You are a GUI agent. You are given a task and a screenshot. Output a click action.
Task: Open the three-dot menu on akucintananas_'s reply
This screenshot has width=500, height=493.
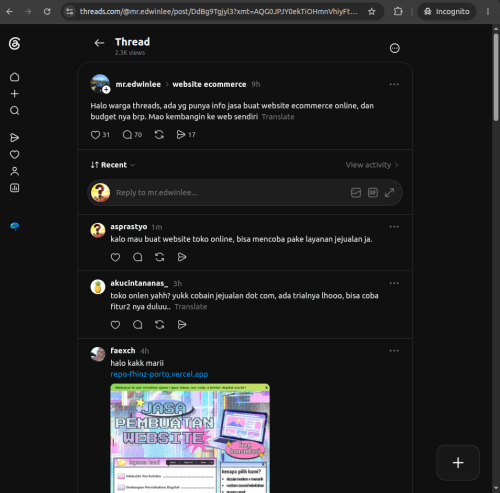coord(394,283)
